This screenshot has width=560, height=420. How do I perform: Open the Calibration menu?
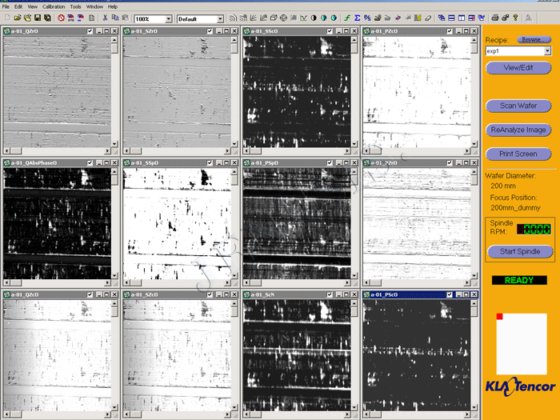[54, 6]
